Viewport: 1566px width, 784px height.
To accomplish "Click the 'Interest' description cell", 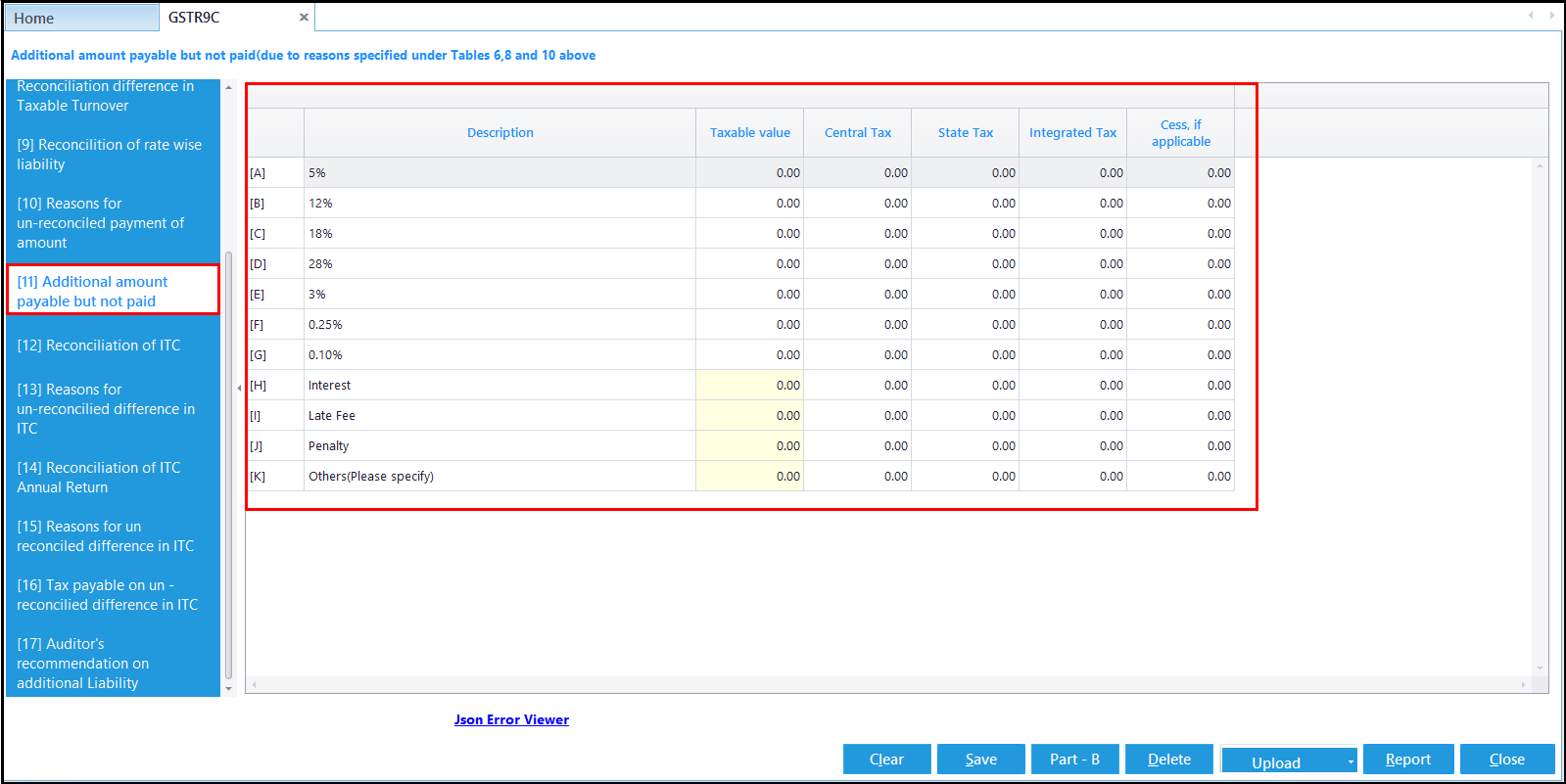I will pos(499,385).
